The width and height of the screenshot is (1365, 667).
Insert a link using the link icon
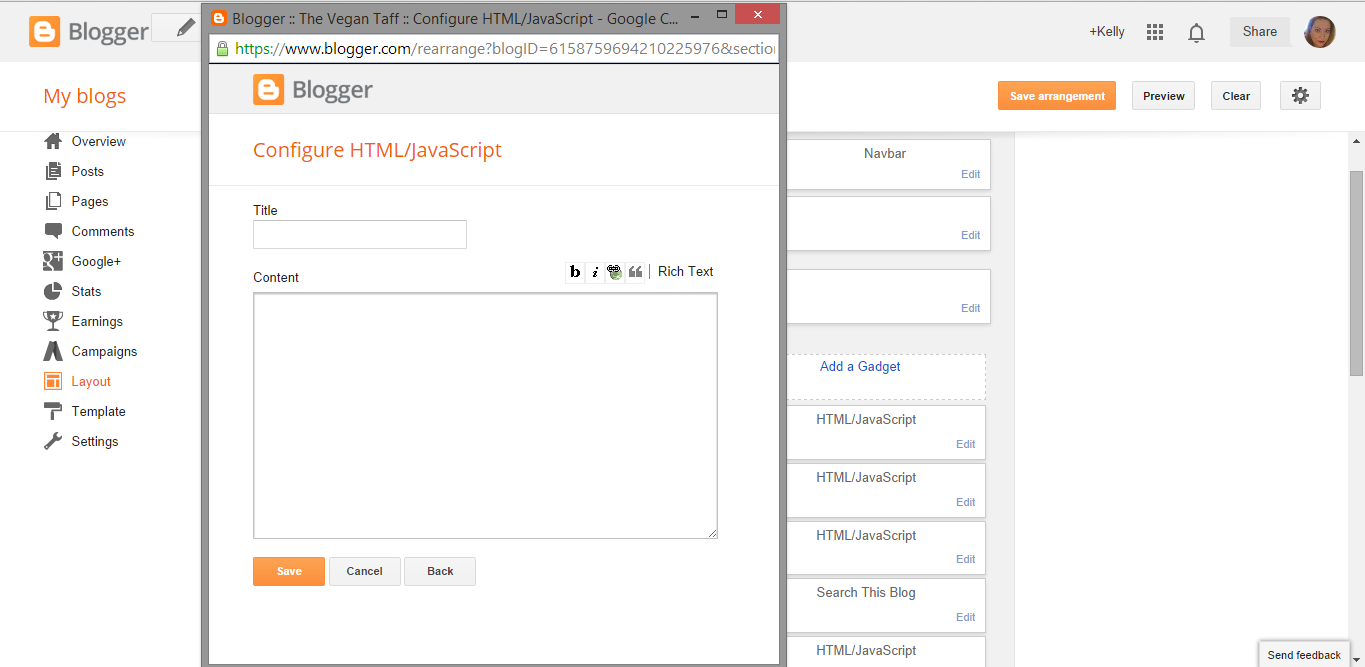[x=615, y=271]
